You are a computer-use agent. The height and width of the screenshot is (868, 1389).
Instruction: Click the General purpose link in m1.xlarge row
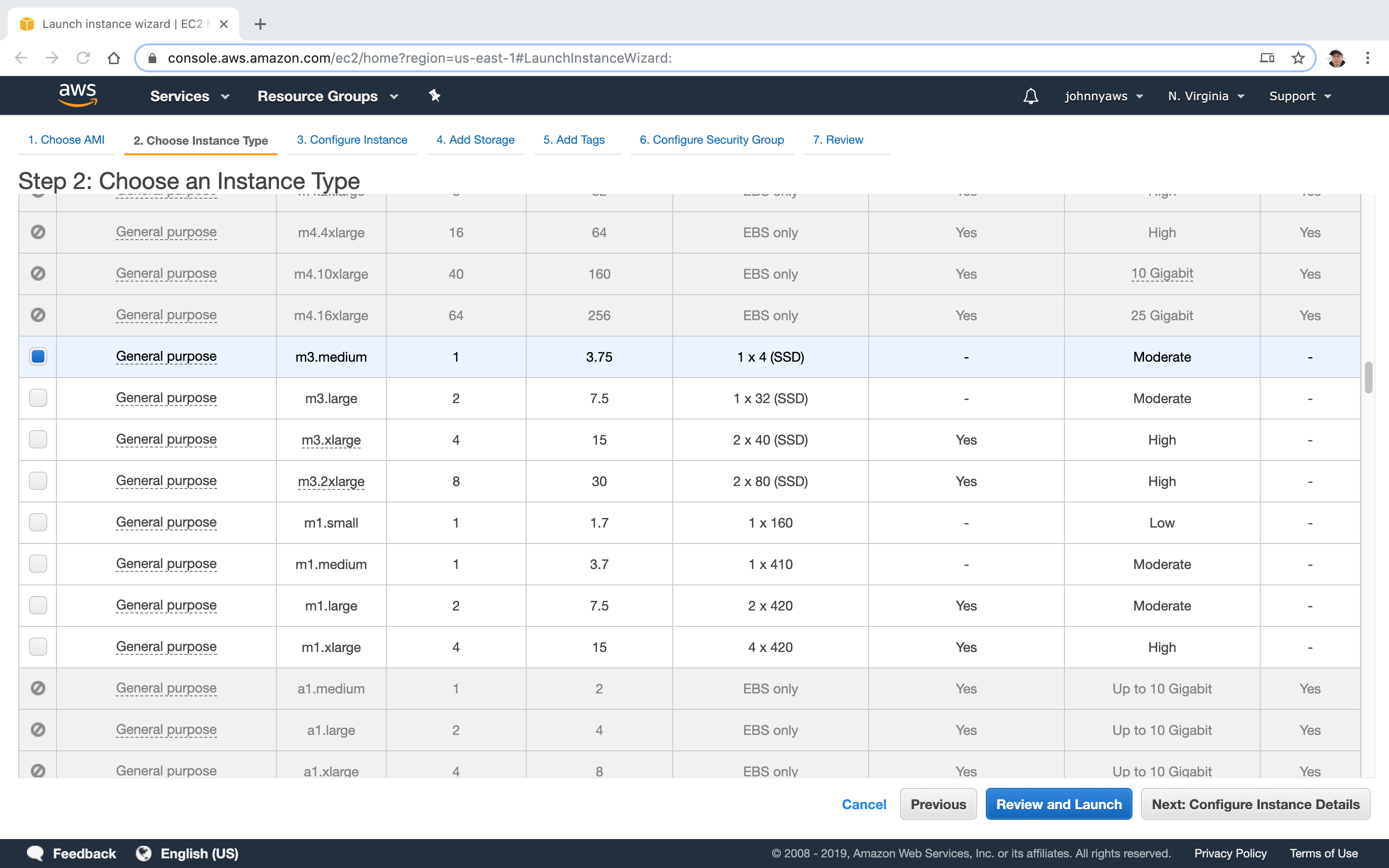(x=166, y=646)
